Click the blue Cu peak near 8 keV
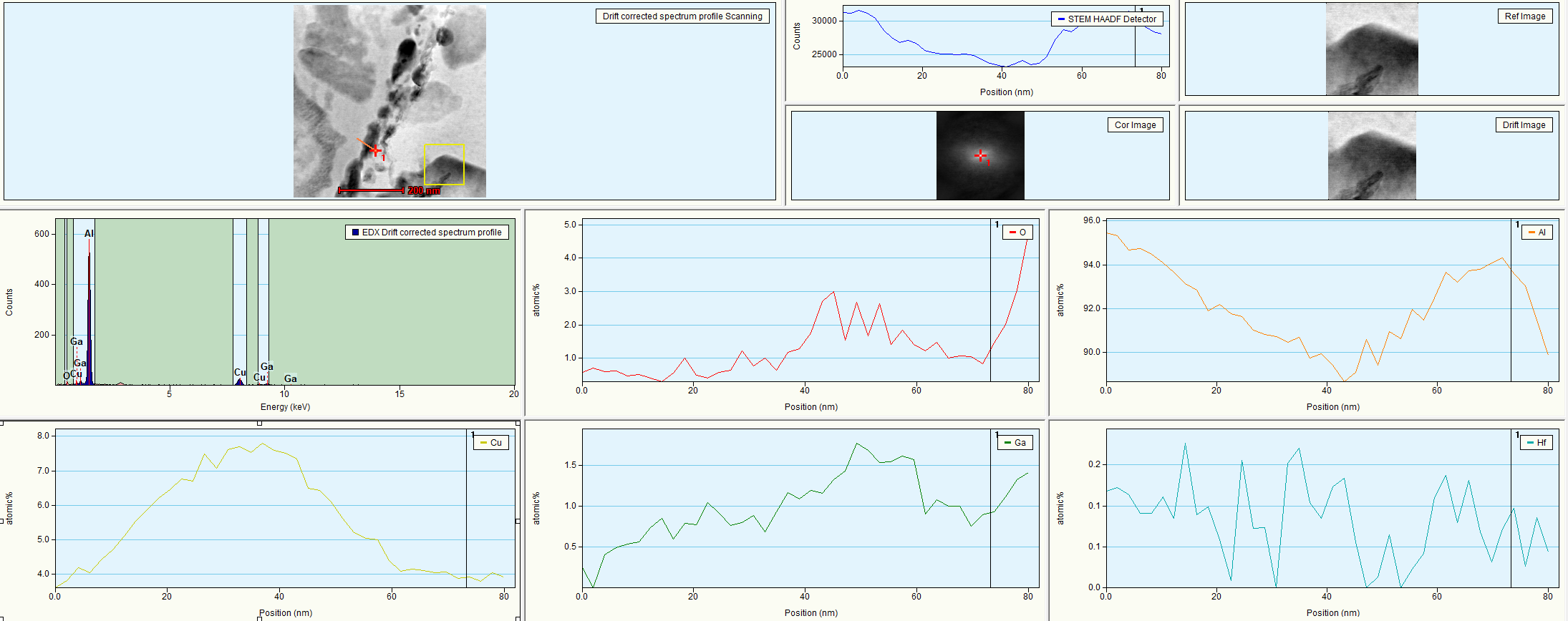1568x621 pixels. (239, 382)
